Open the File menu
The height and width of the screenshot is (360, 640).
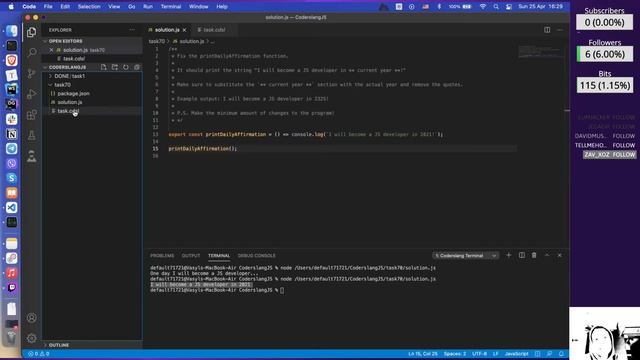coord(48,7)
